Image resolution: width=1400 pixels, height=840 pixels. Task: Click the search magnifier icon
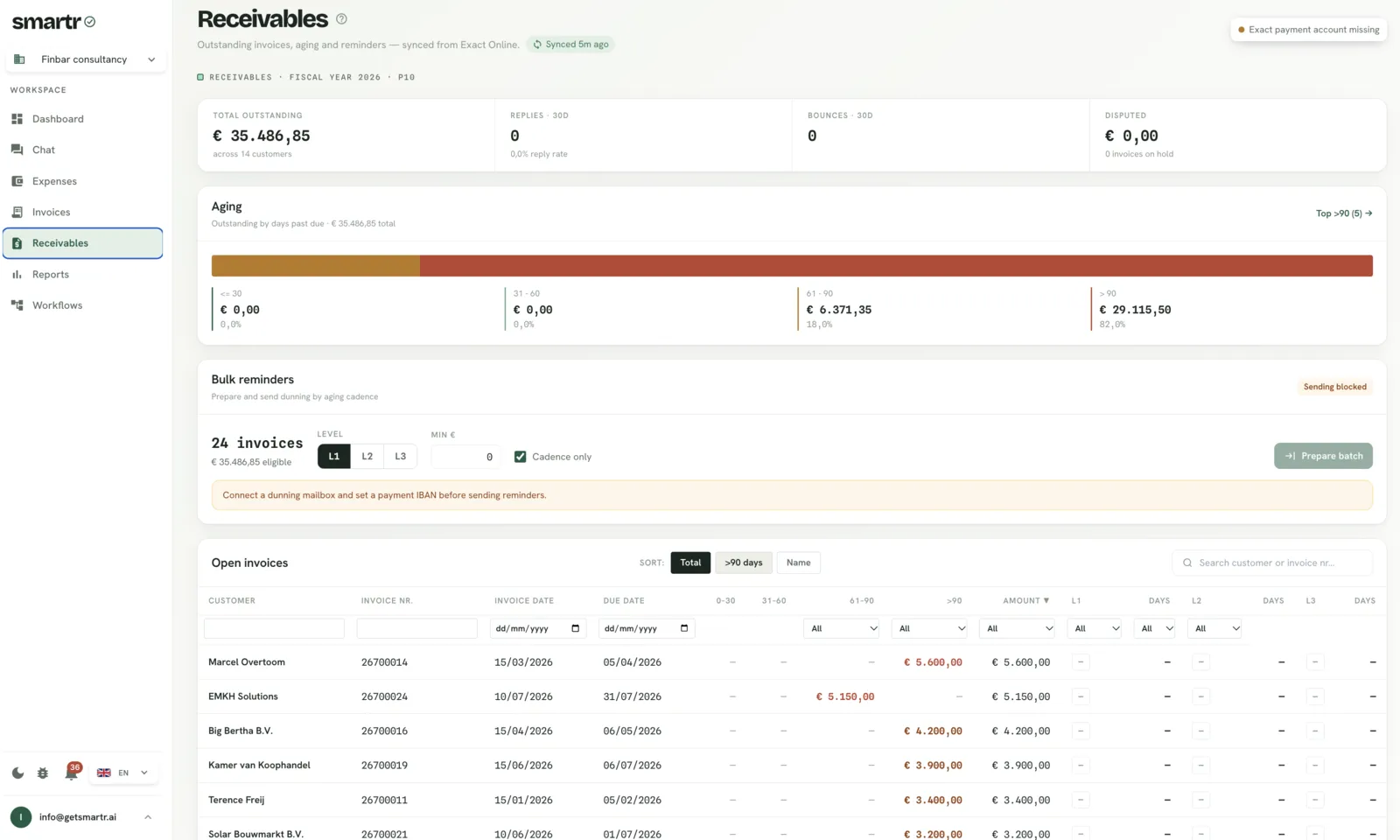coord(1187,563)
